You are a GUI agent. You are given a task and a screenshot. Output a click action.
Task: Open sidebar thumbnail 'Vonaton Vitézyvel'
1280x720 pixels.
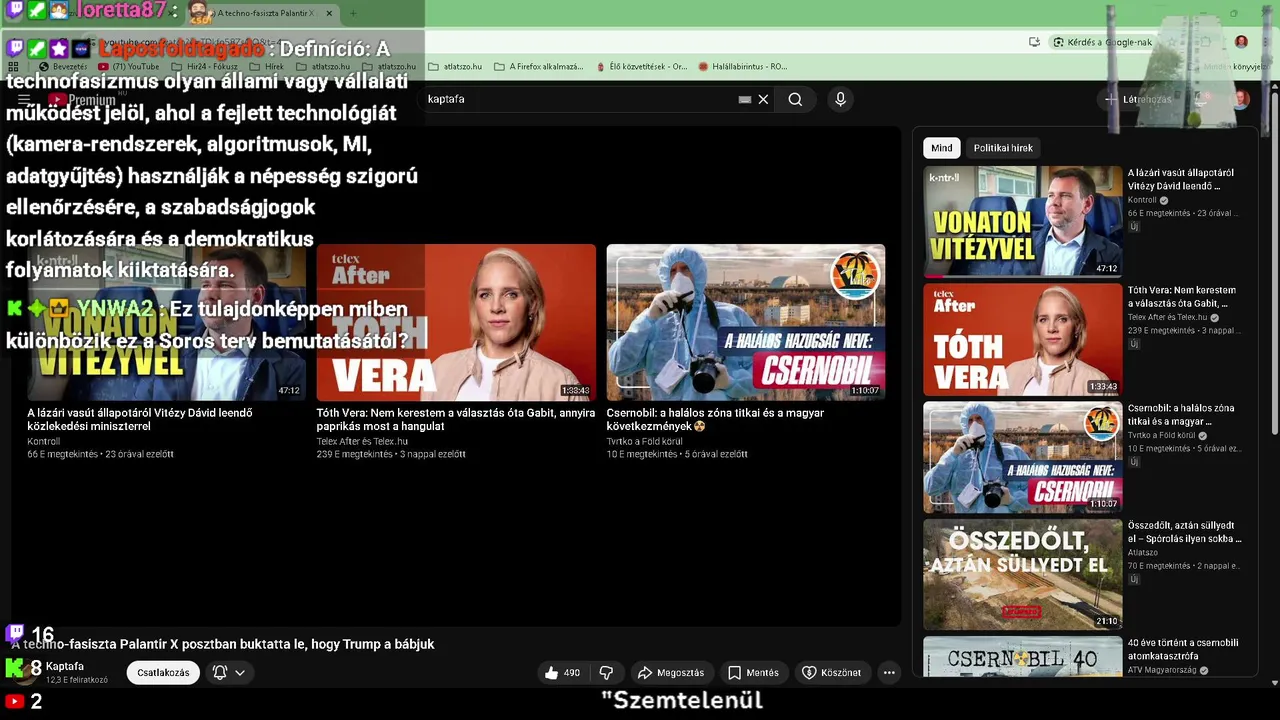(x=1022, y=221)
